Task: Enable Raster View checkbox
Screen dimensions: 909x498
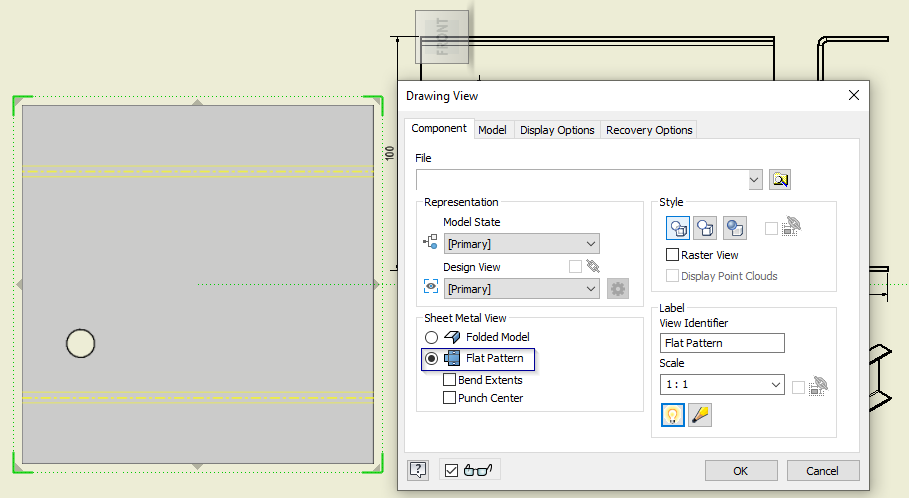Action: pos(672,255)
